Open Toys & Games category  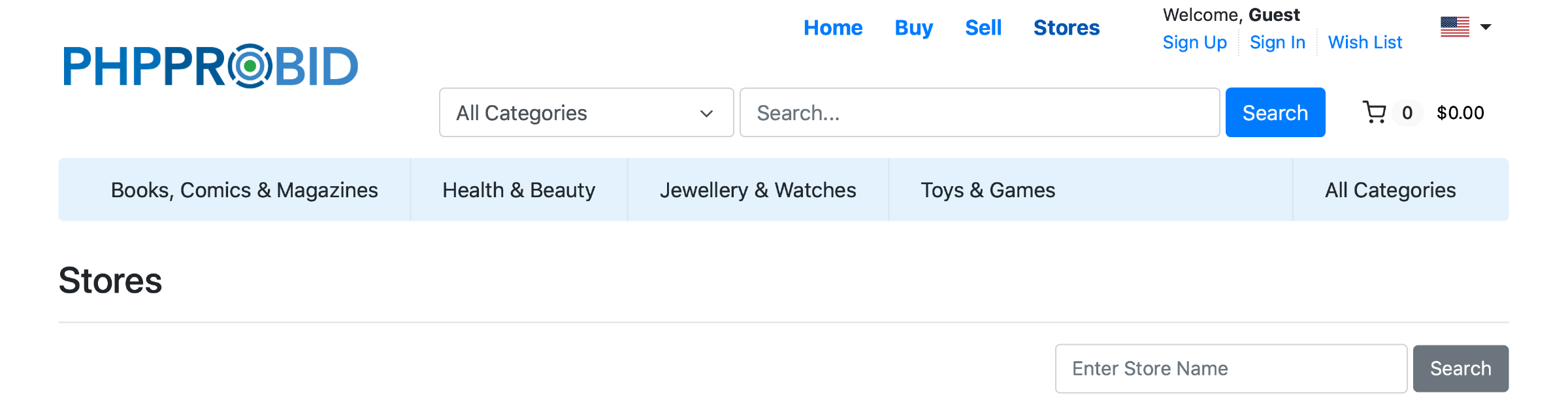click(988, 190)
